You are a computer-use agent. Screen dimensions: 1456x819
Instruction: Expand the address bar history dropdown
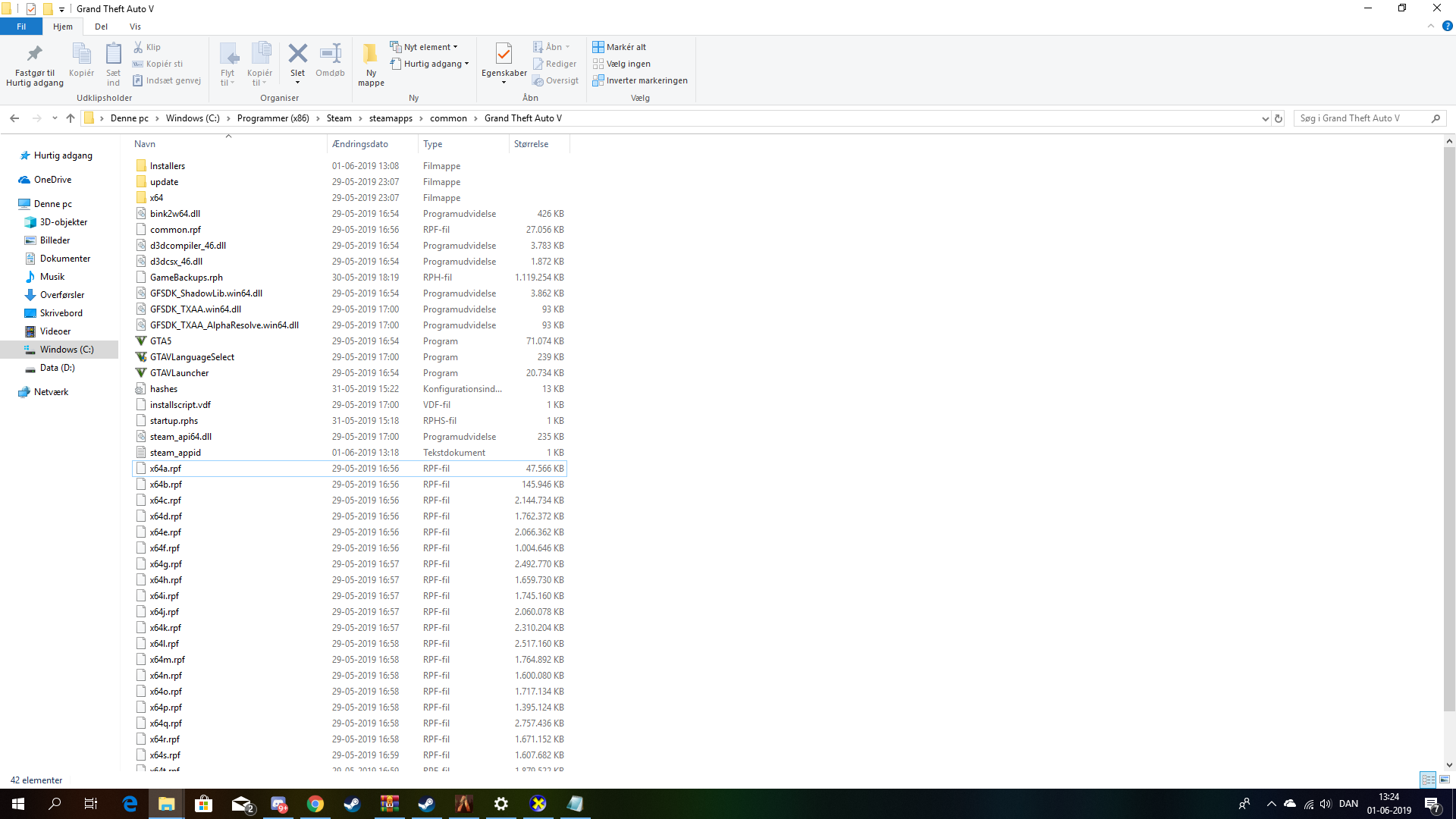[1265, 118]
